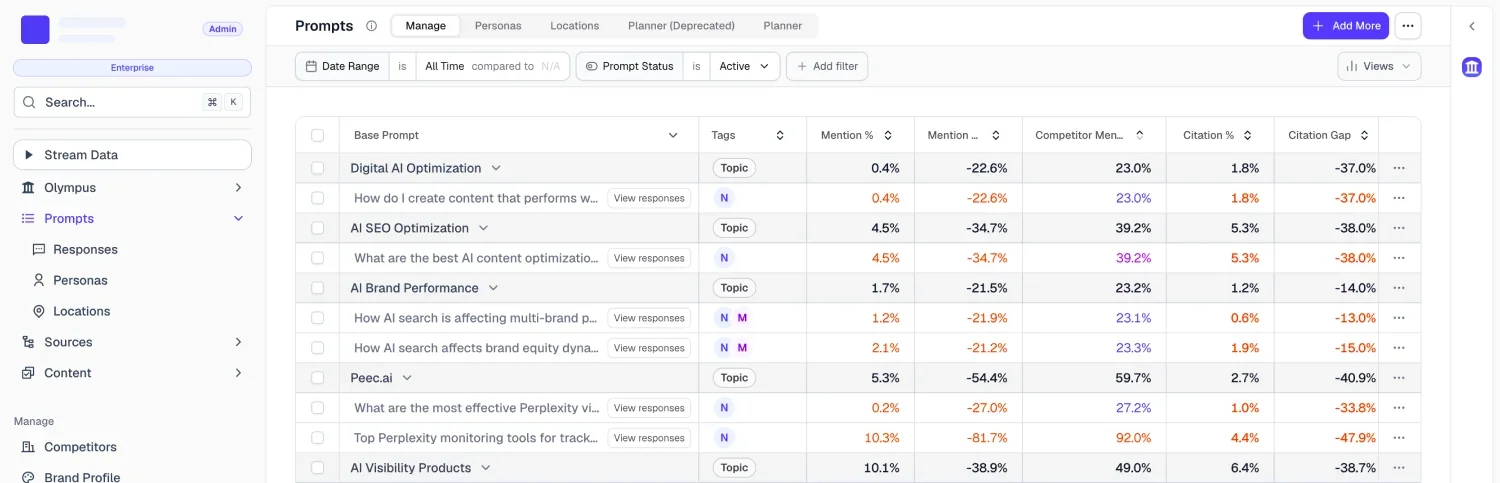Open row menu for AI Brand Performance
Viewport: 1500px width, 483px height.
point(1399,288)
